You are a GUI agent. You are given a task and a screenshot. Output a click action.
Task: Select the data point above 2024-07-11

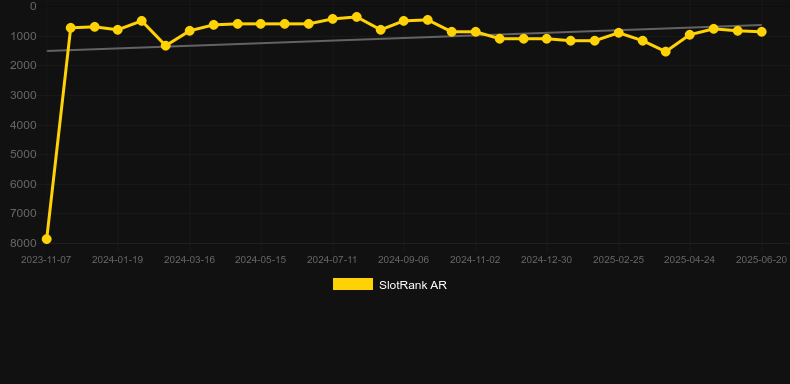(333, 19)
